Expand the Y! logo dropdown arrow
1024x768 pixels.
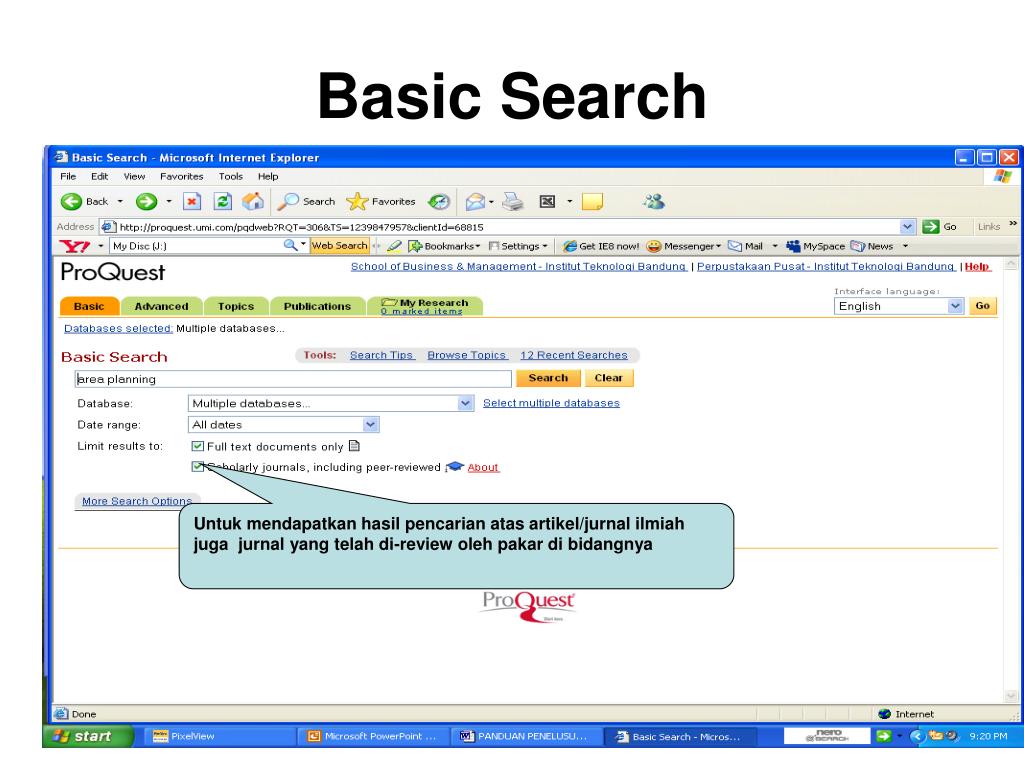101,246
